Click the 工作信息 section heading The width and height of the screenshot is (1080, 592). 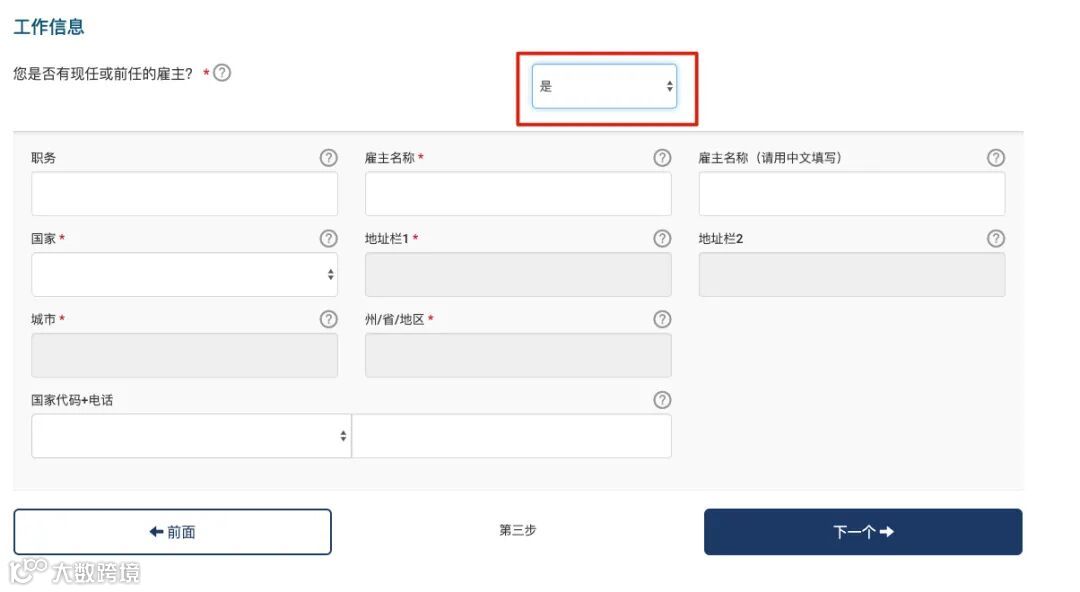(x=49, y=27)
